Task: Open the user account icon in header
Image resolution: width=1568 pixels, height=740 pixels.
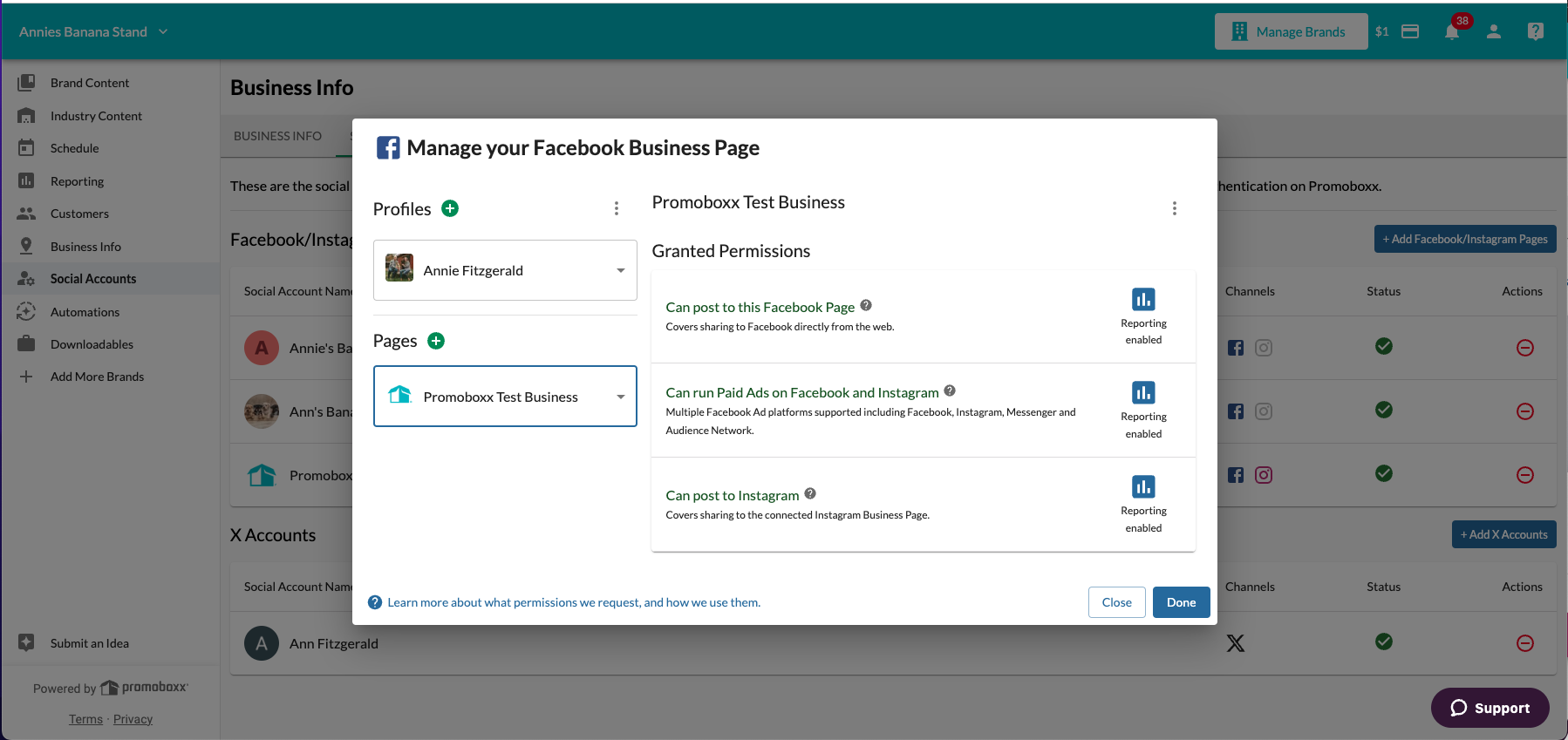Action: [x=1494, y=31]
